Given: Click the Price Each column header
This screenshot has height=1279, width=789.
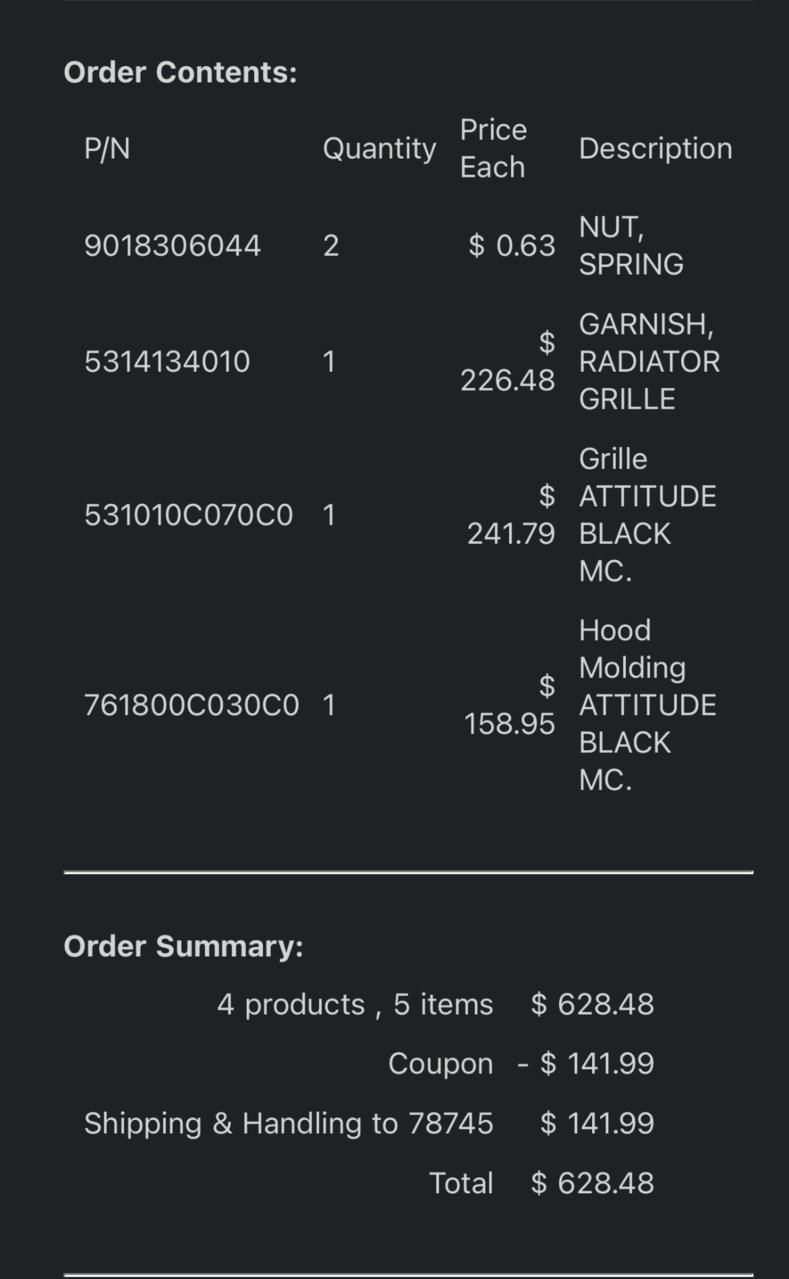Looking at the screenshot, I should click(493, 149).
